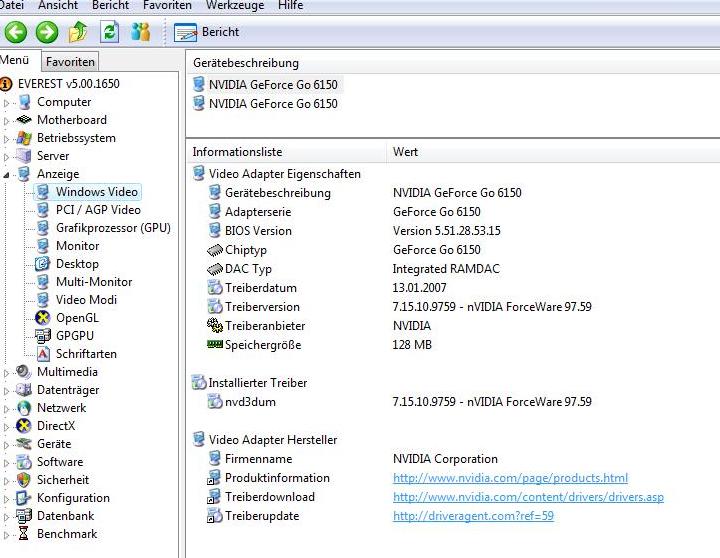The image size is (720, 558).
Task: Collapse the Anzeige tree node
Action: (6, 175)
